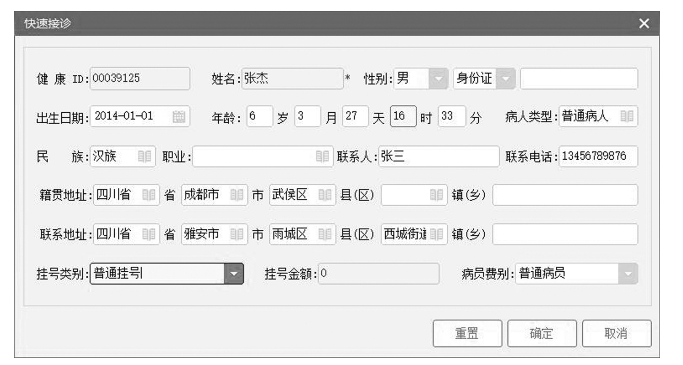683x365 pixels.
Task: Focus the 联系人 field 张三
Action: (439, 156)
